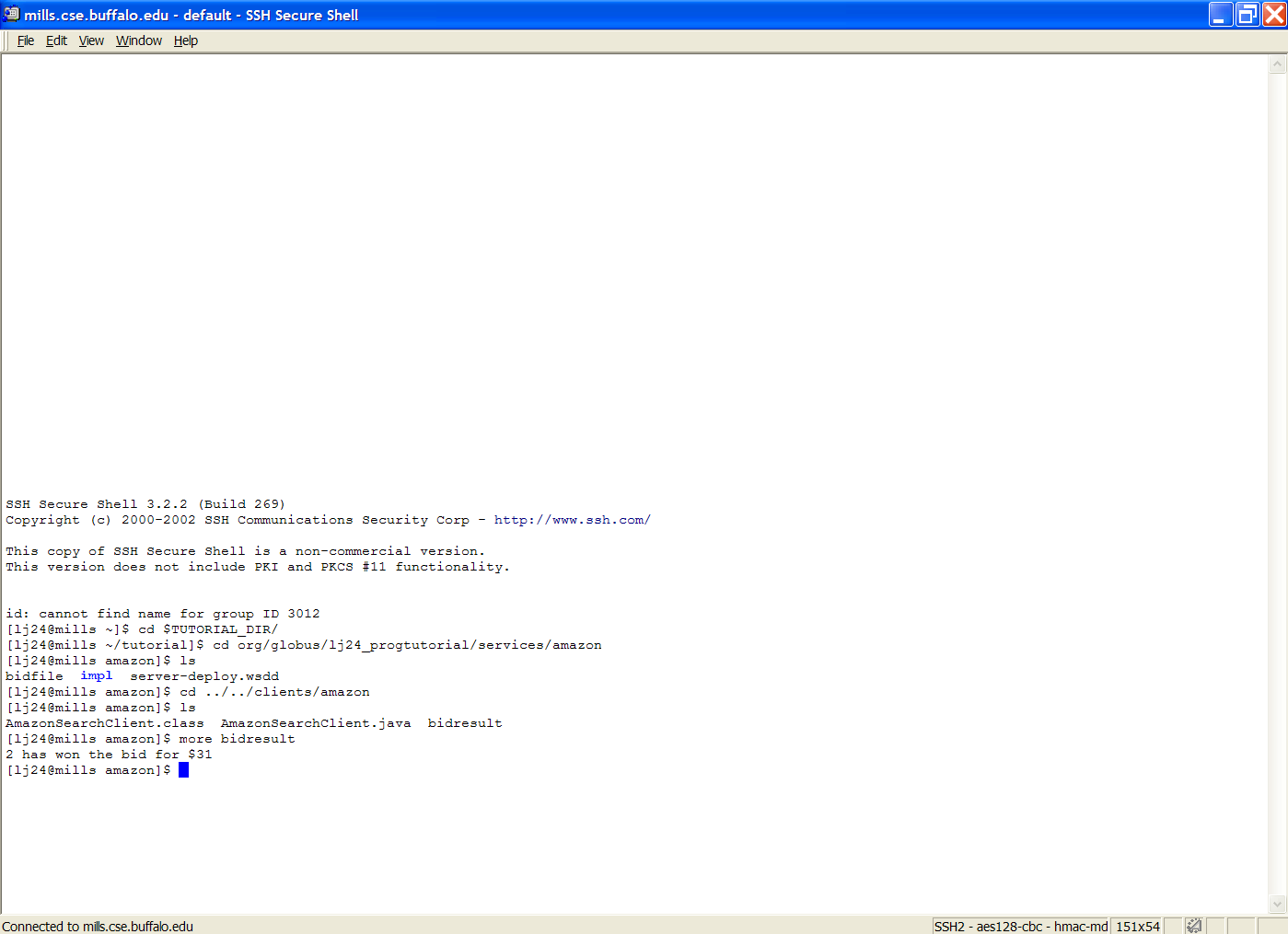This screenshot has height=934, width=1288.
Task: Click the scrollbar down arrow
Action: (x=1277, y=904)
